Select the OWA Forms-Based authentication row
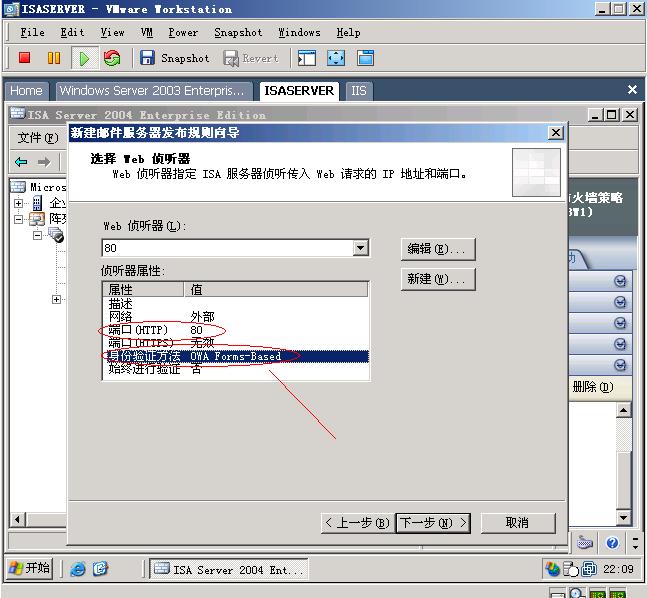The image size is (648, 598). click(x=236, y=356)
